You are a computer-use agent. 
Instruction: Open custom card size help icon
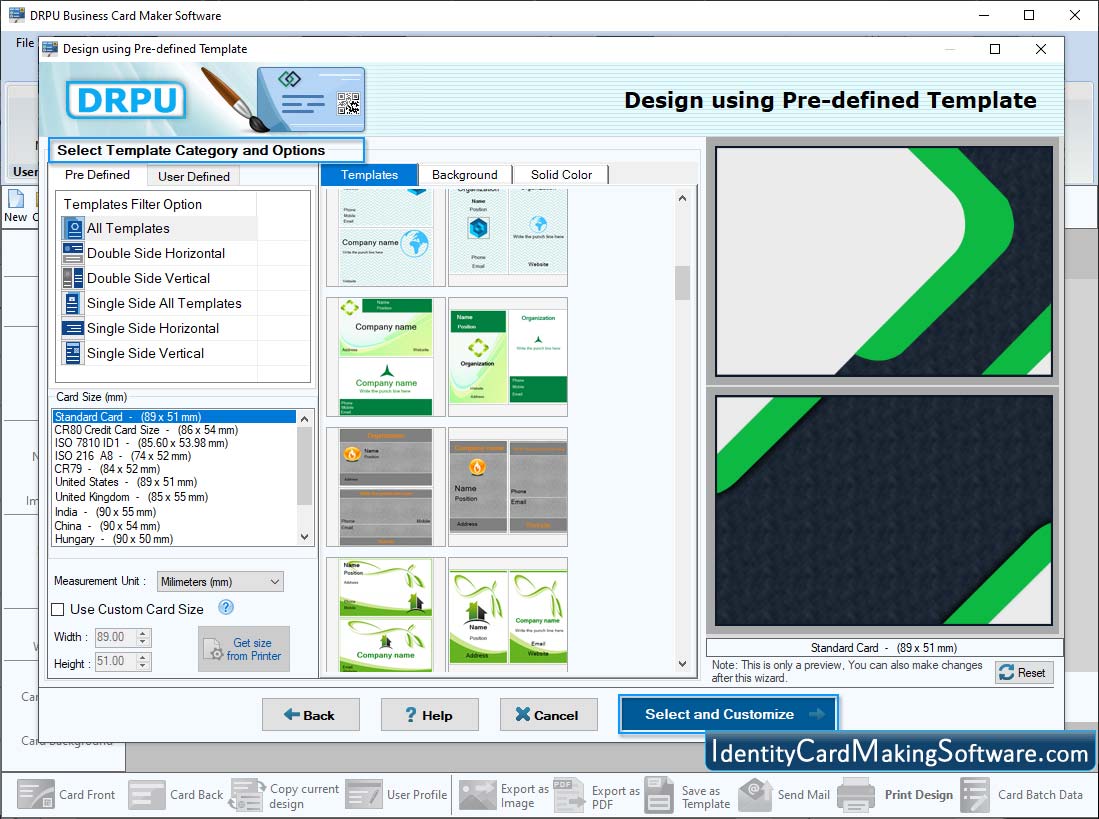(226, 607)
